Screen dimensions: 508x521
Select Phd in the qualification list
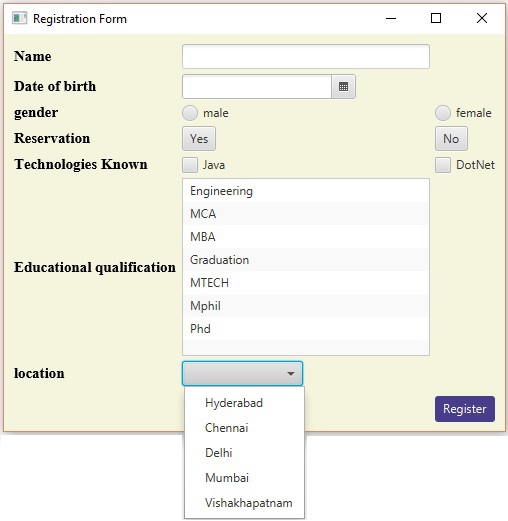coord(306,329)
